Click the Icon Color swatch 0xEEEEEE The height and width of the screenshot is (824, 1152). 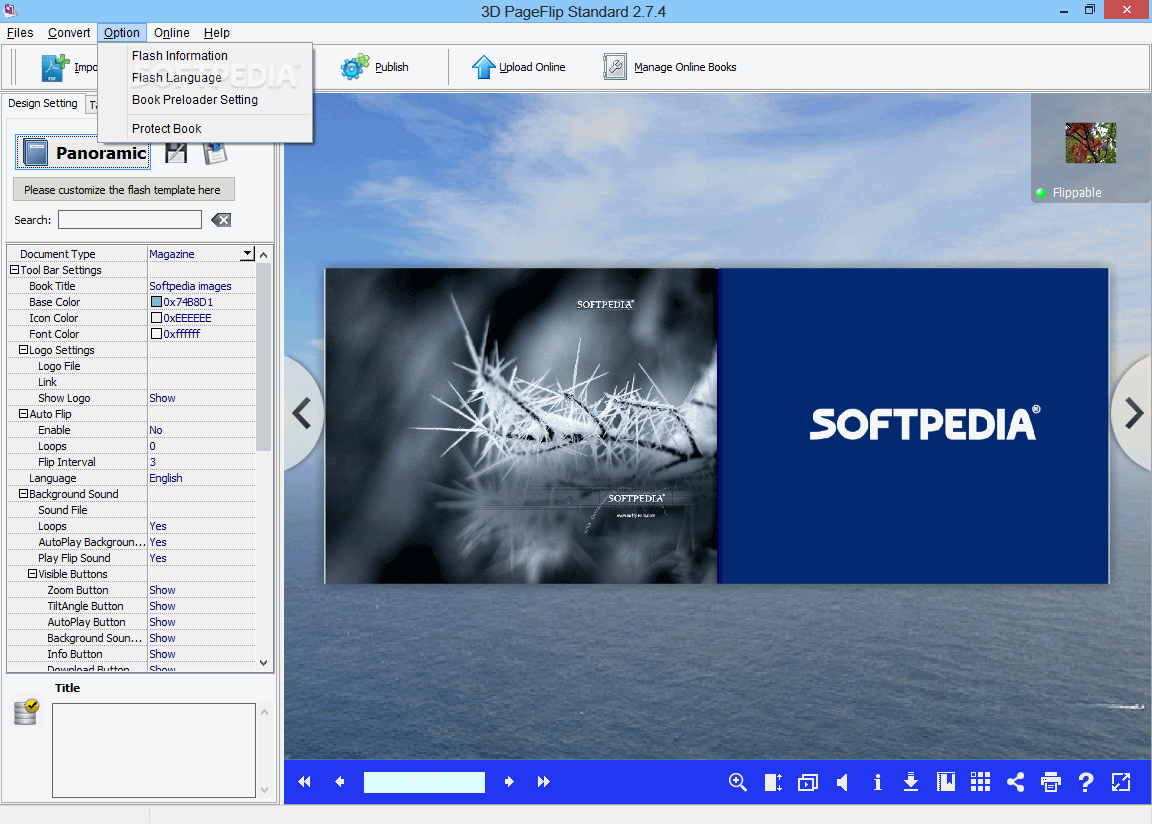(156, 318)
